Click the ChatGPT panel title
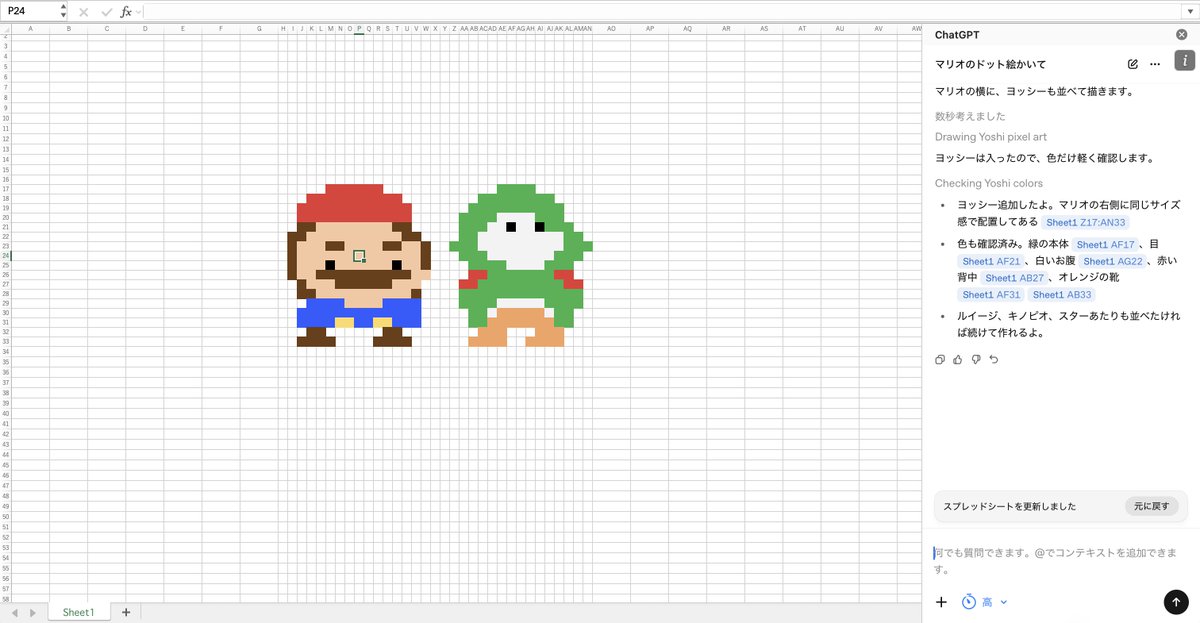Screen dimensions: 1200x623 [x=957, y=34]
